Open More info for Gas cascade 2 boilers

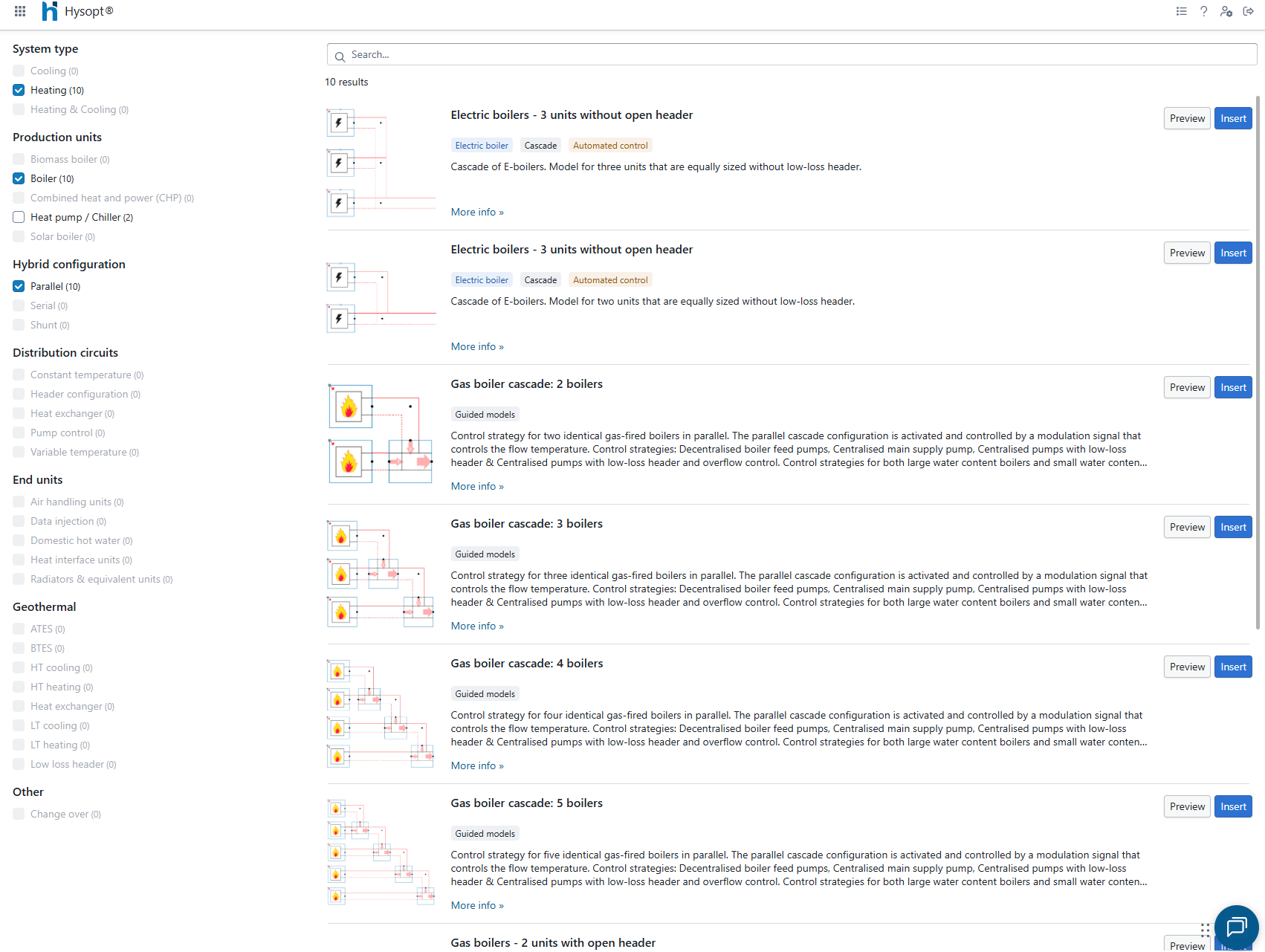coord(477,486)
